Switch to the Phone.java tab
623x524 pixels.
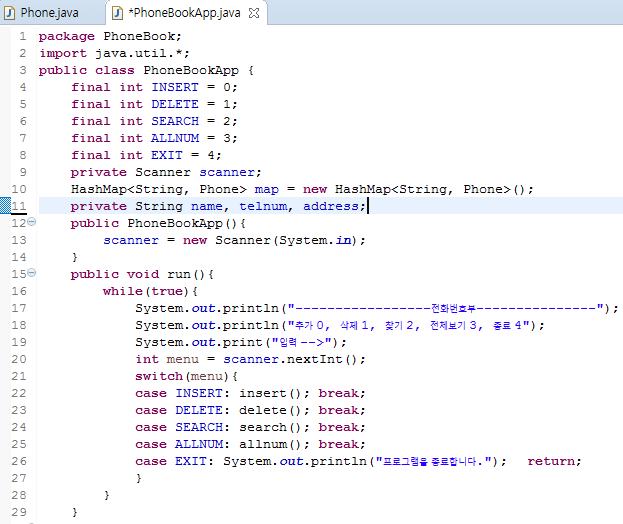click(49, 13)
